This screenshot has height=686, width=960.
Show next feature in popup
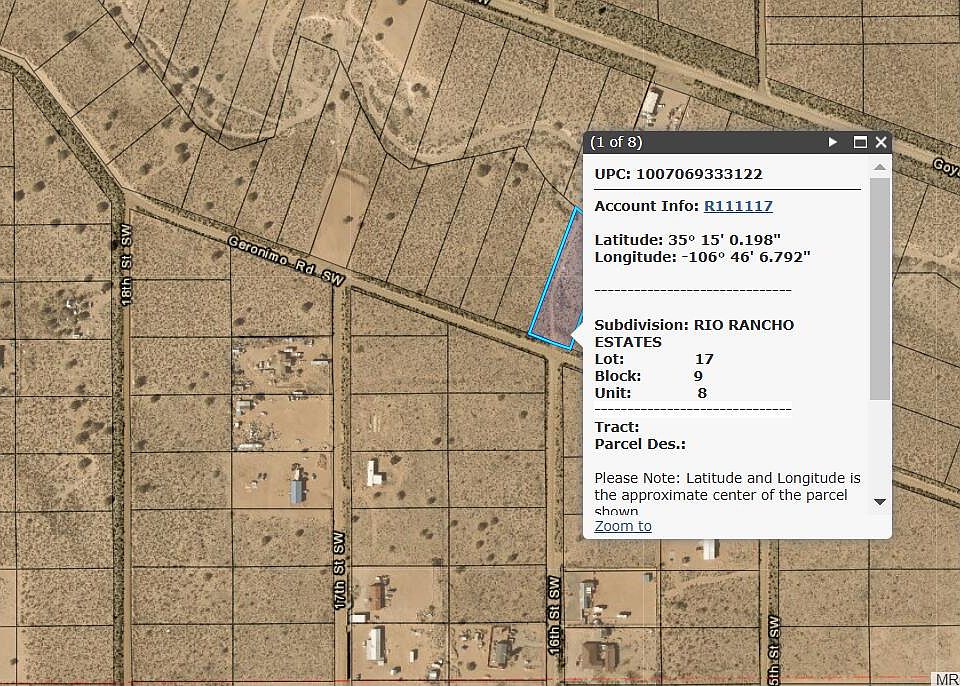(832, 142)
